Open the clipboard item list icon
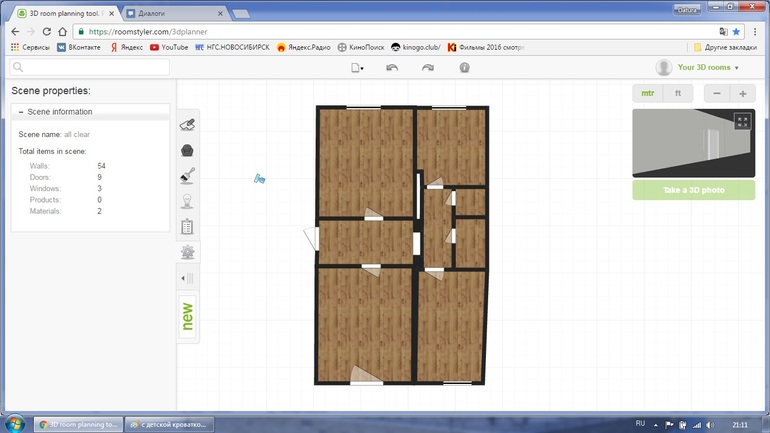Screen dimensions: 770x433 point(187,227)
